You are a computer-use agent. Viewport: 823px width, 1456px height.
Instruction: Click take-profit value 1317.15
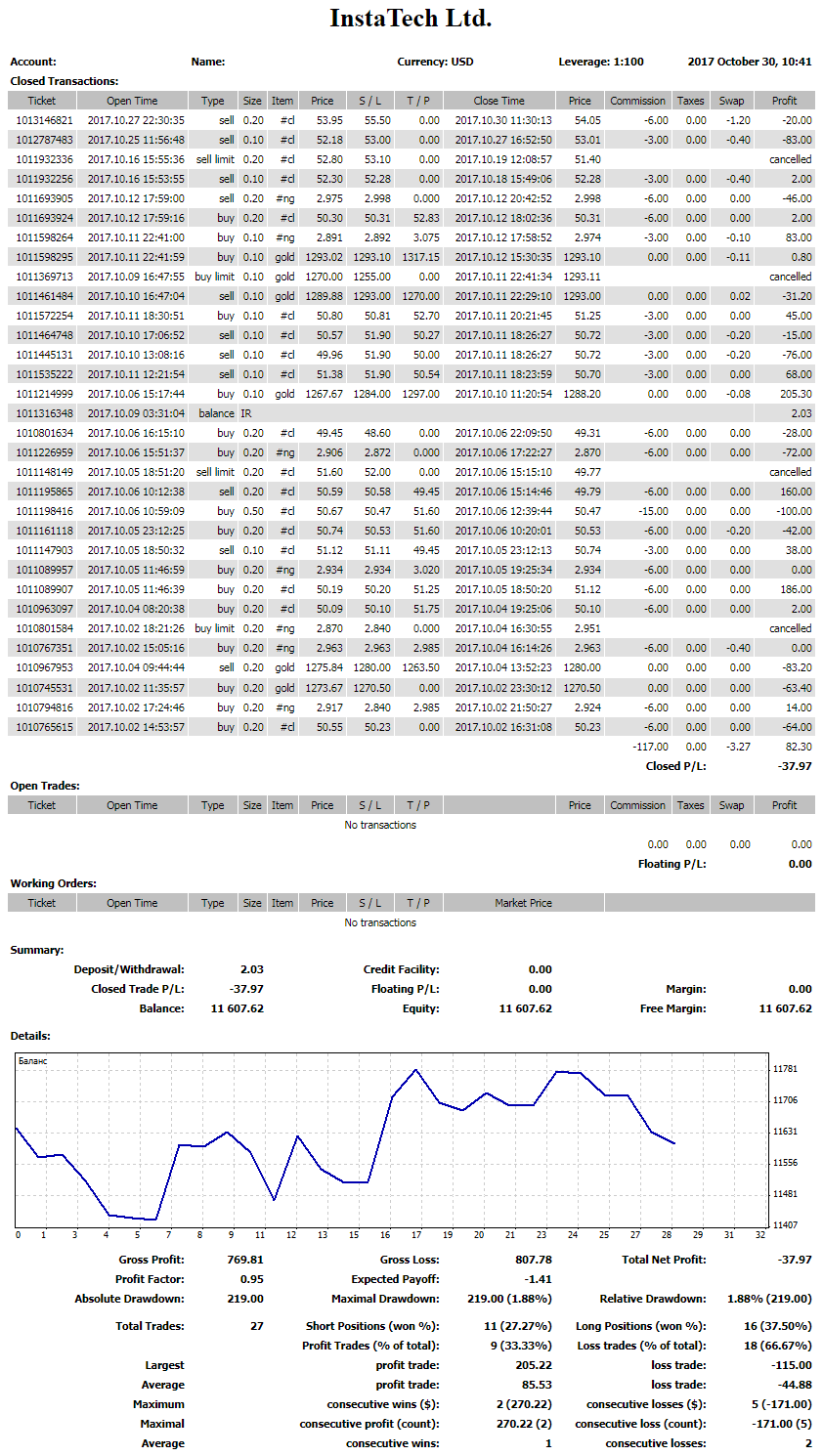[421, 257]
